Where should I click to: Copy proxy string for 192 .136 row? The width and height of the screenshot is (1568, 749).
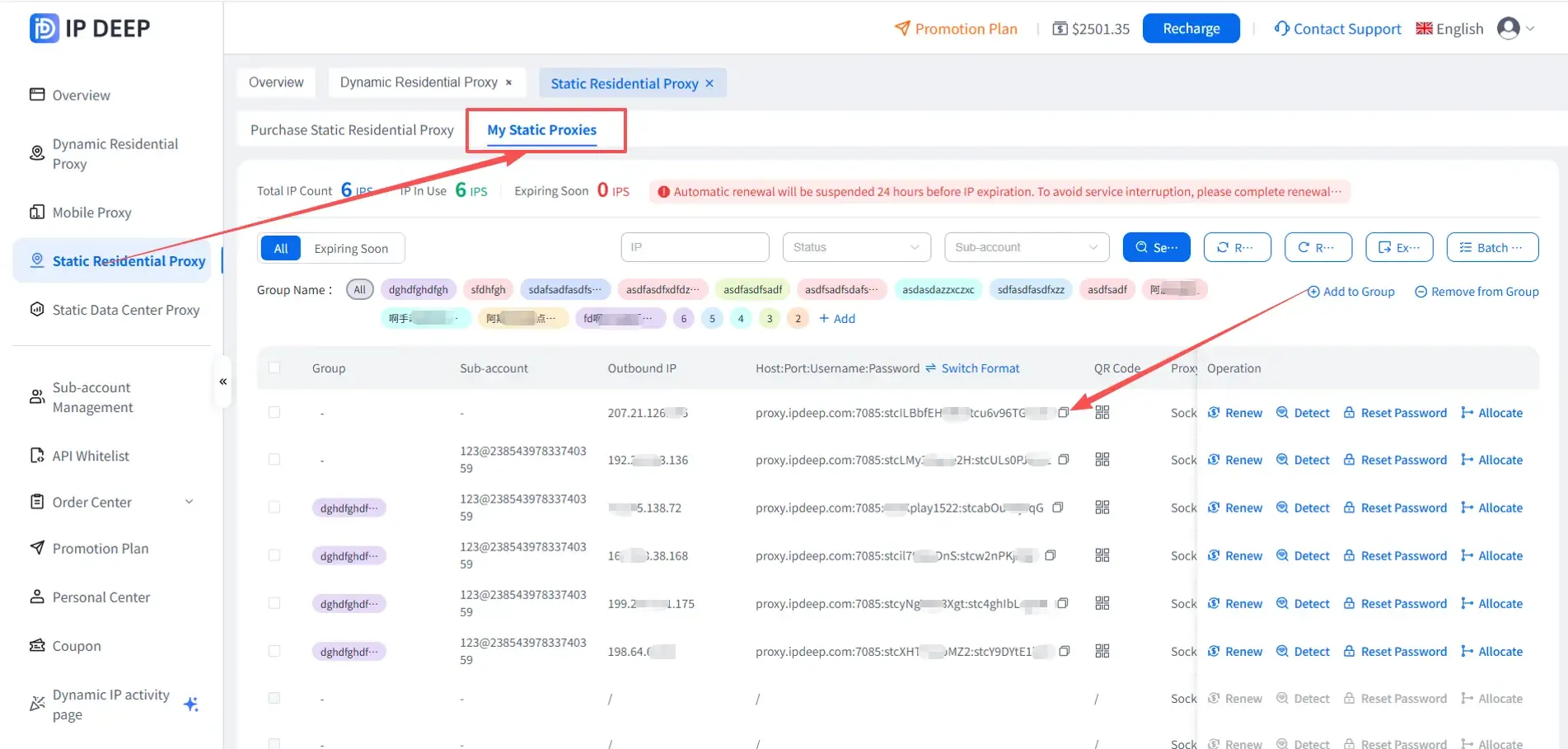(x=1064, y=460)
